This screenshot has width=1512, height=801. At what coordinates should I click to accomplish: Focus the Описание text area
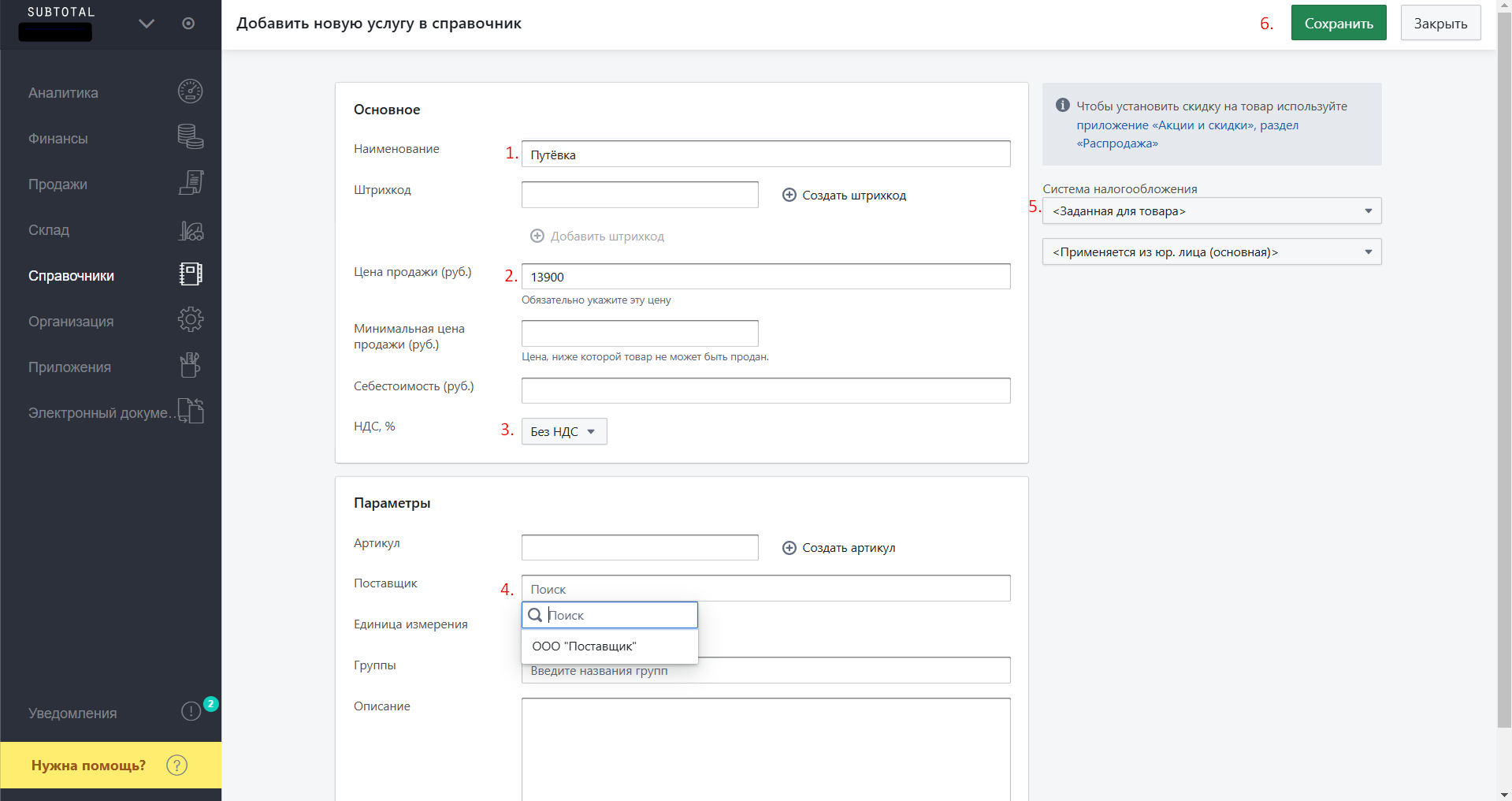(x=766, y=749)
